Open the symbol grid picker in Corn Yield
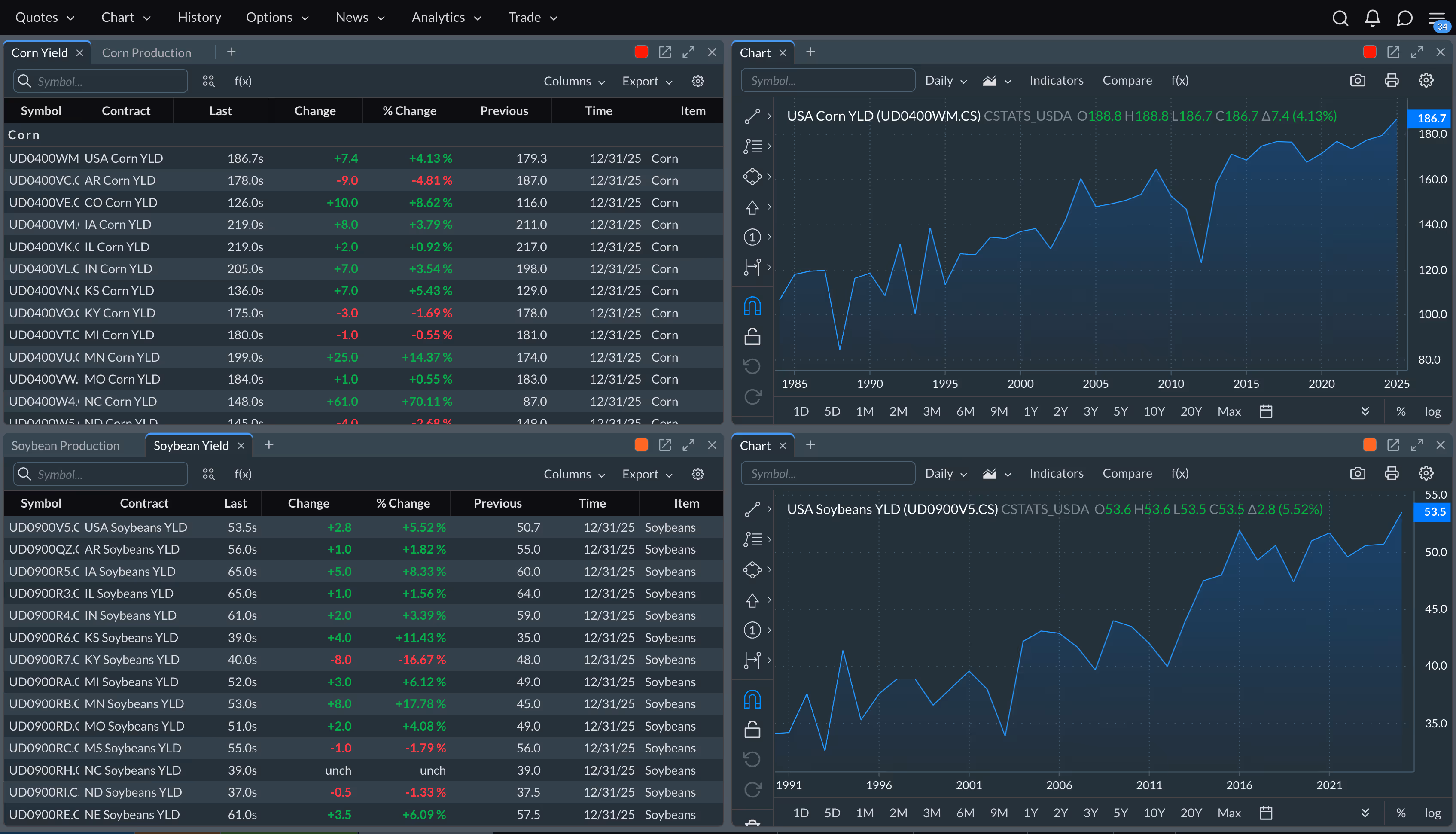Viewport: 1456px width, 834px height. click(208, 81)
